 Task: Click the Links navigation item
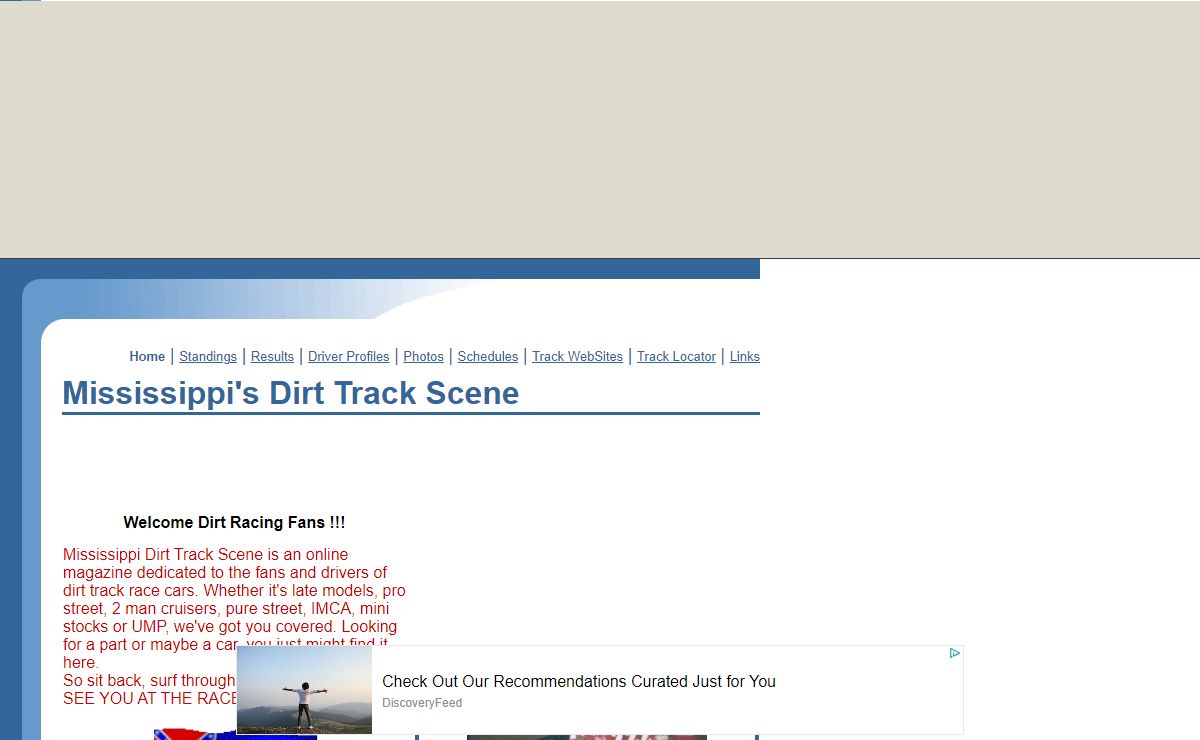pos(744,357)
